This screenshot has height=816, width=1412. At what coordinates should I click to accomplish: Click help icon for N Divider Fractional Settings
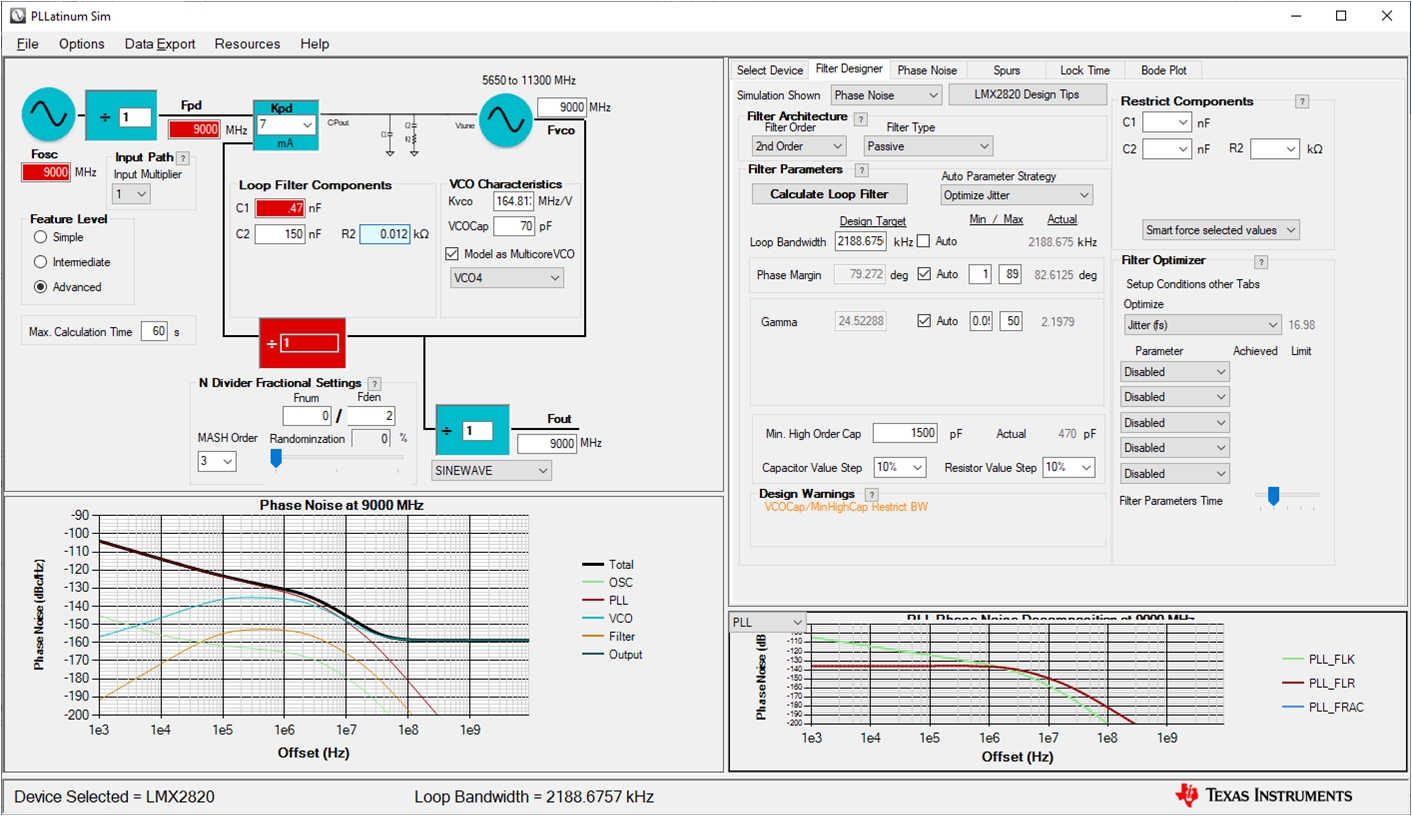[x=374, y=384]
